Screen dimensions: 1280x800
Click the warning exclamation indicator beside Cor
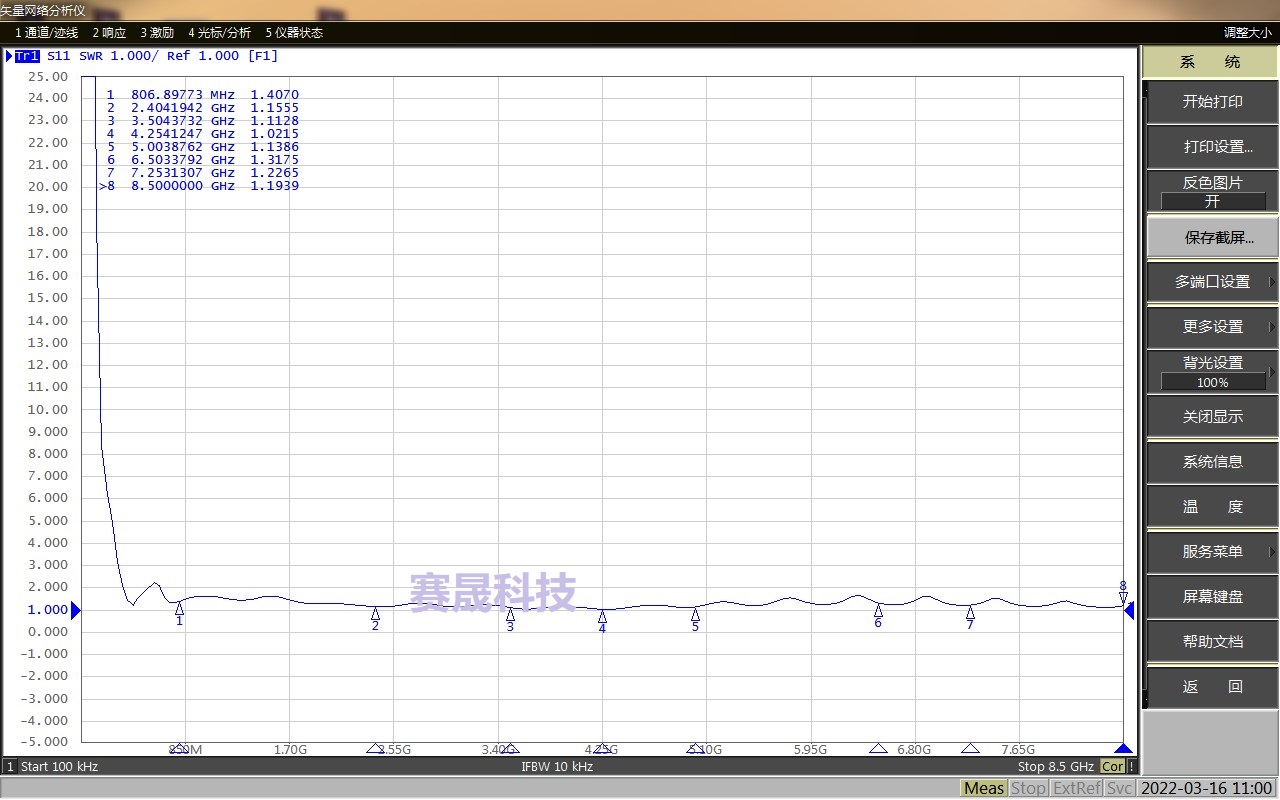click(x=1131, y=766)
